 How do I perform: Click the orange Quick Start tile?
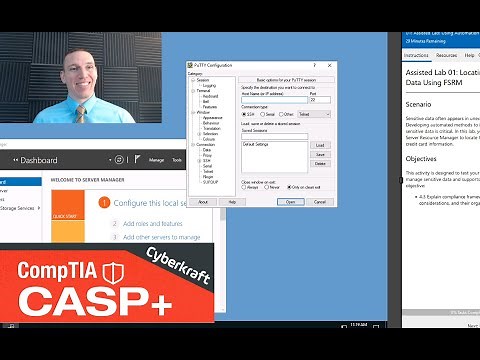click(x=68, y=205)
